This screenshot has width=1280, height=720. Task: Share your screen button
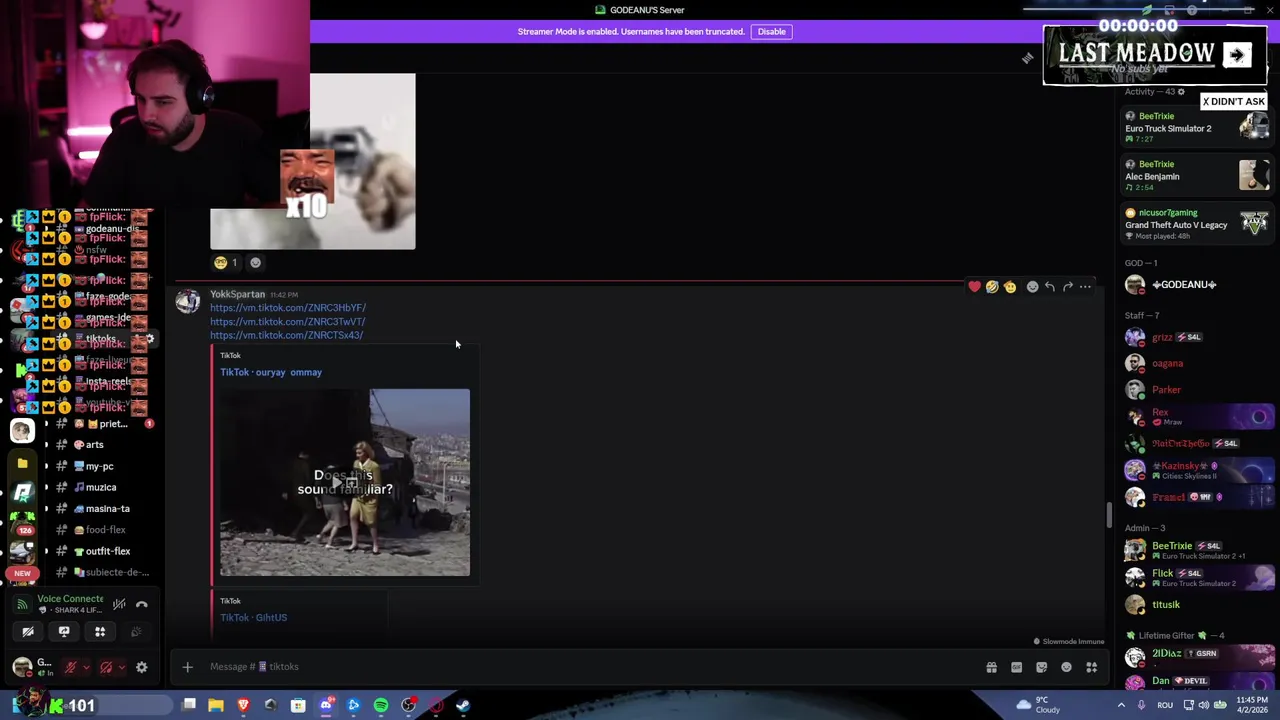pos(64,632)
